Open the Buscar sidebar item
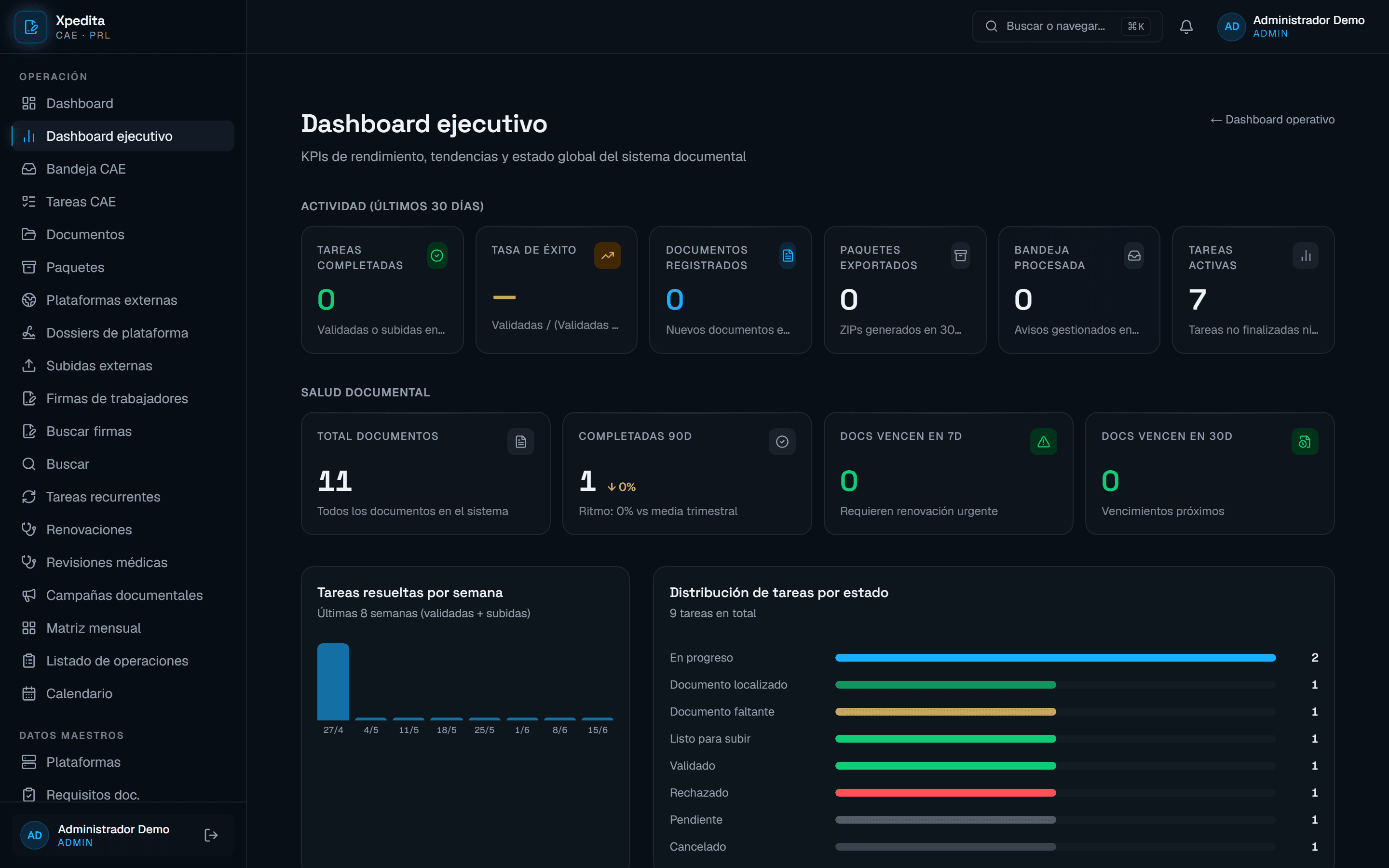The image size is (1389, 868). [x=123, y=464]
